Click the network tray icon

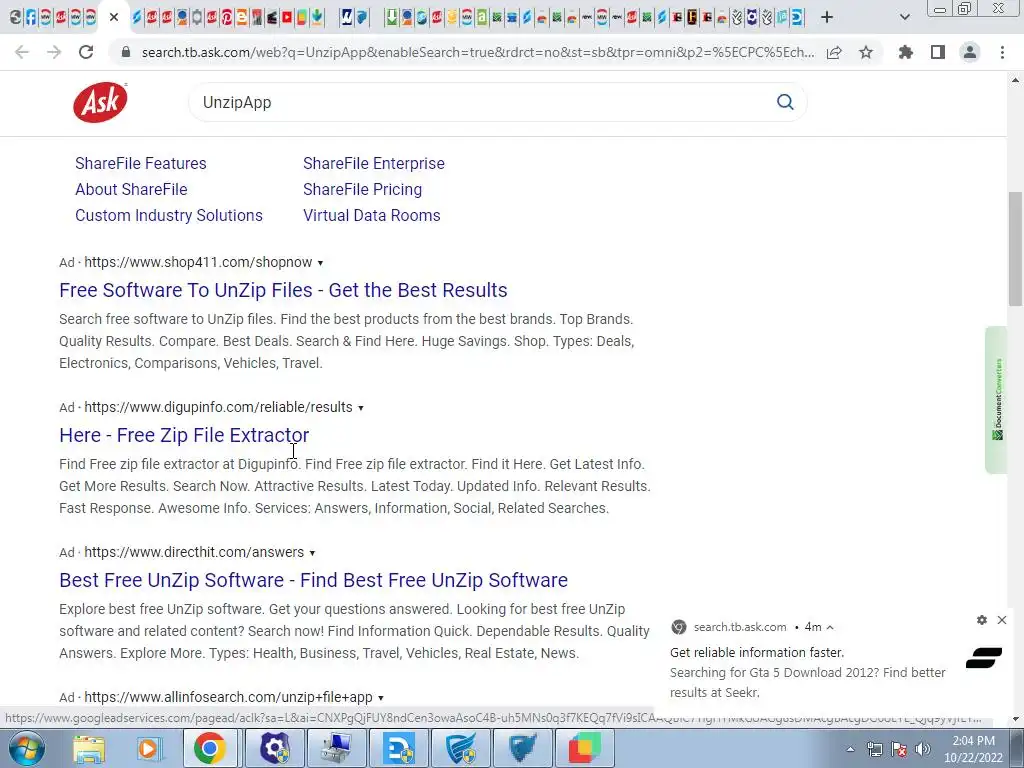874,749
